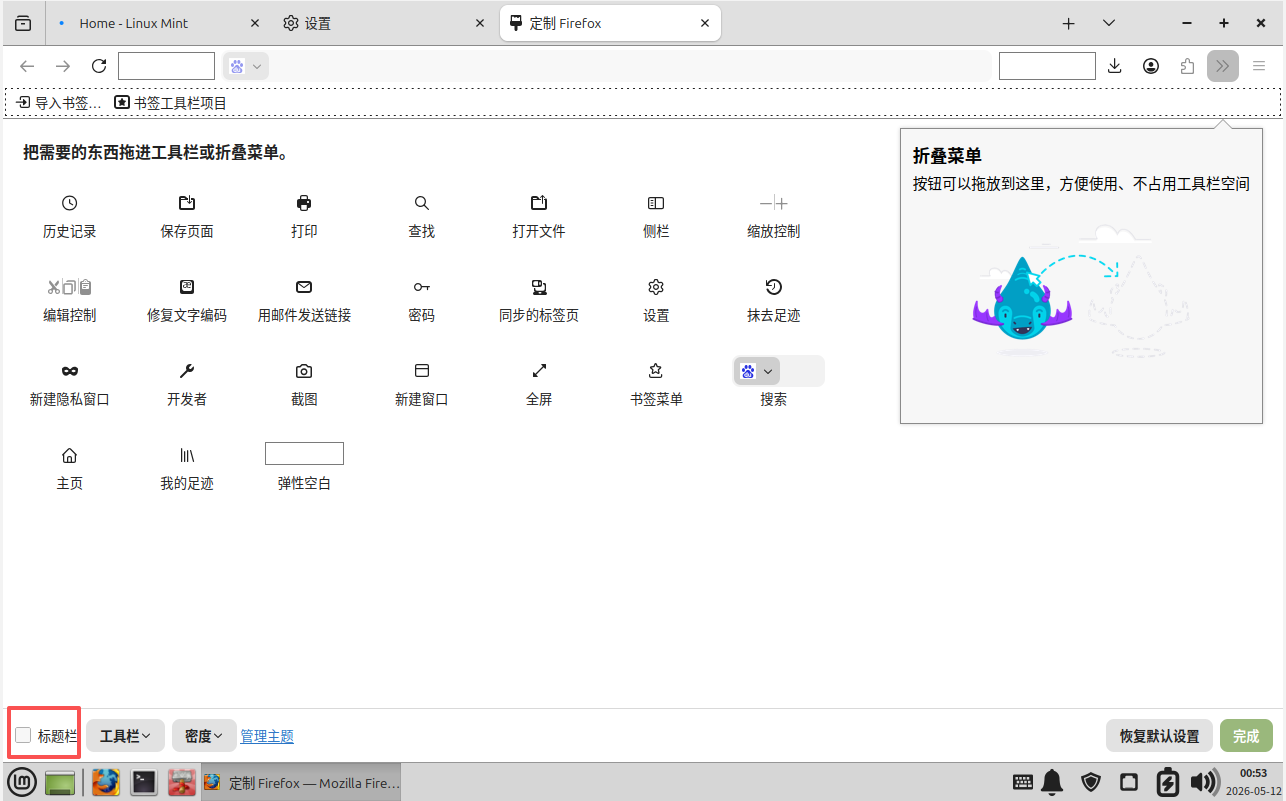The height and width of the screenshot is (801, 1286).
Task: Click the 全屏 fullscreen arrows icon
Action: [x=539, y=371]
